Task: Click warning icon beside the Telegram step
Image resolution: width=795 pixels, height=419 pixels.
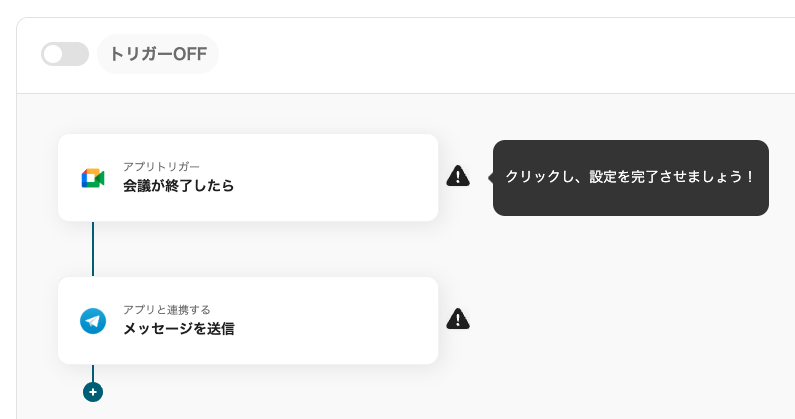Action: point(458,319)
